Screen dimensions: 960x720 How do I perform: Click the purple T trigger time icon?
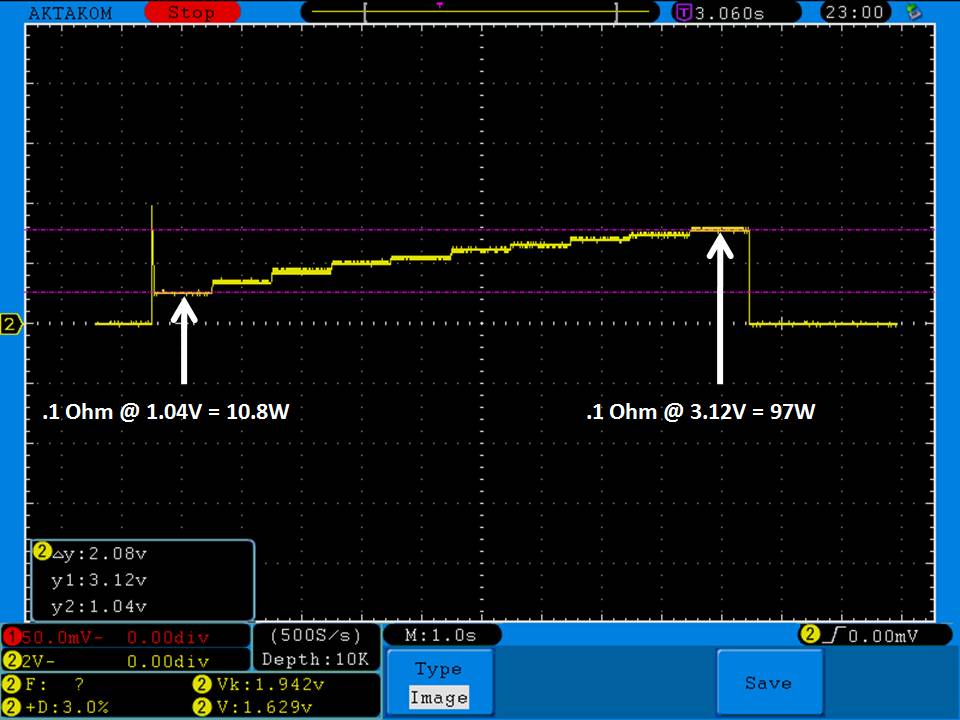[684, 12]
